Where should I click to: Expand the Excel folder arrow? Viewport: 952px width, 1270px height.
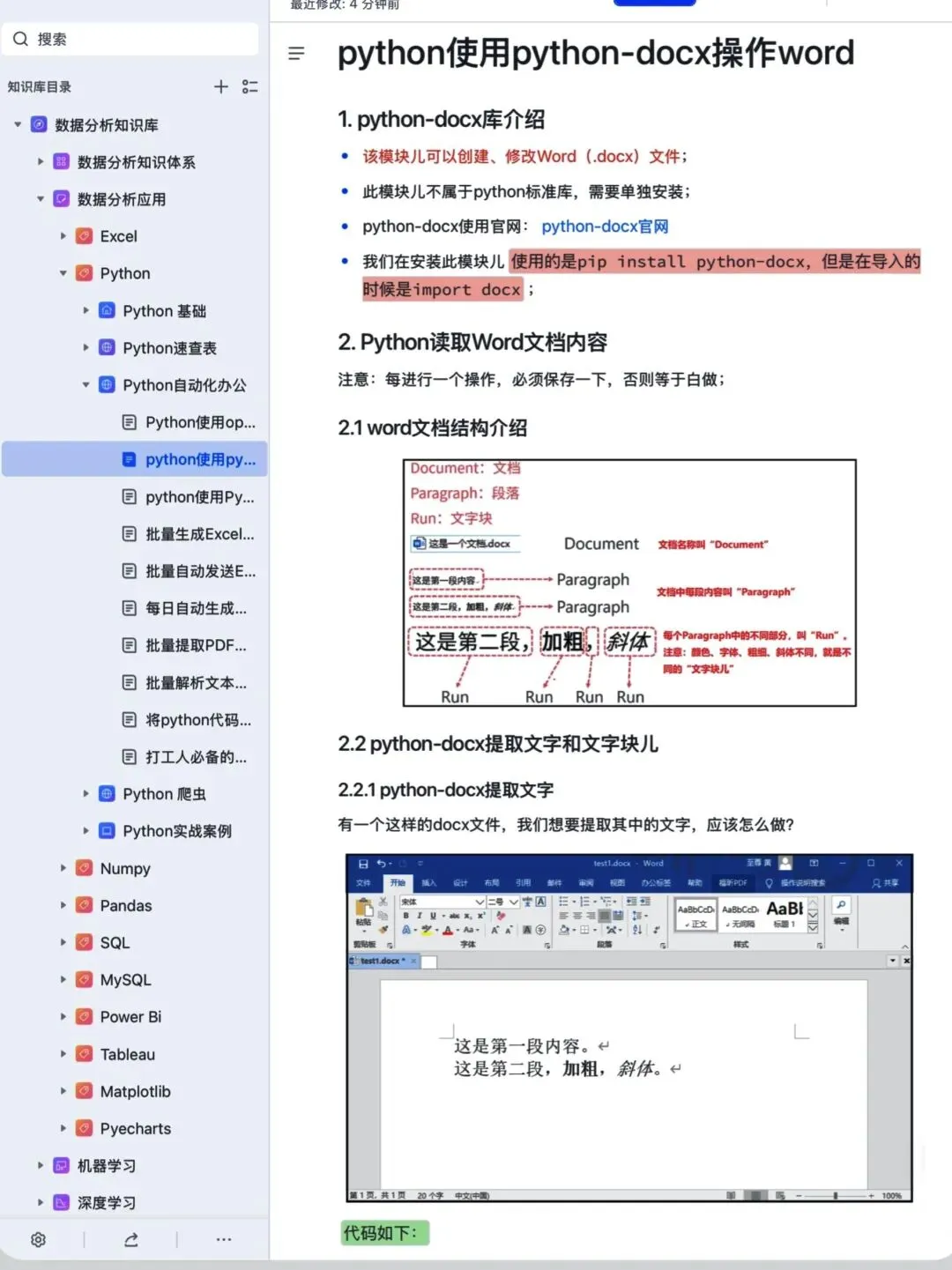63,236
